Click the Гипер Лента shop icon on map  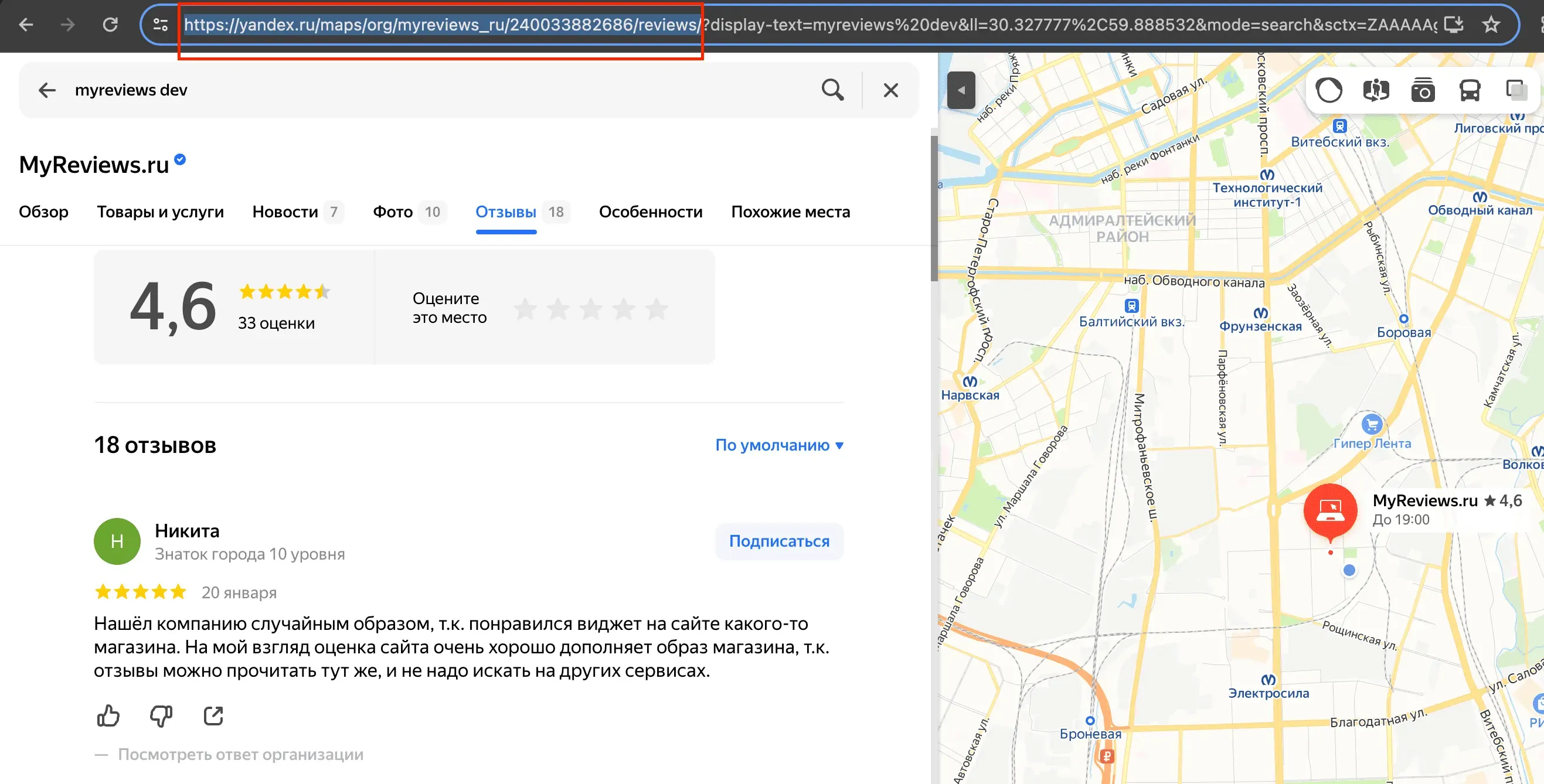point(1372,424)
